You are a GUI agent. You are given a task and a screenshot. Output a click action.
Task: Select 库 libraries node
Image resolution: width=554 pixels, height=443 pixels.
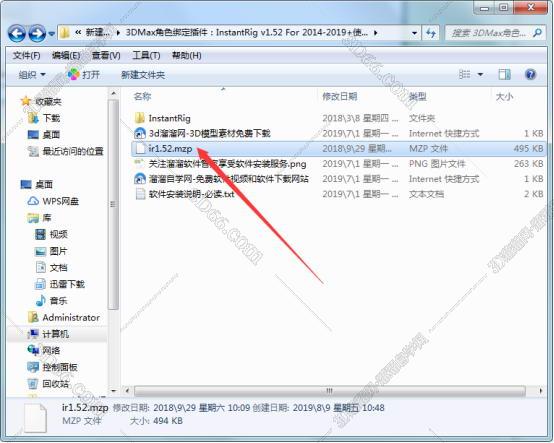[40, 218]
